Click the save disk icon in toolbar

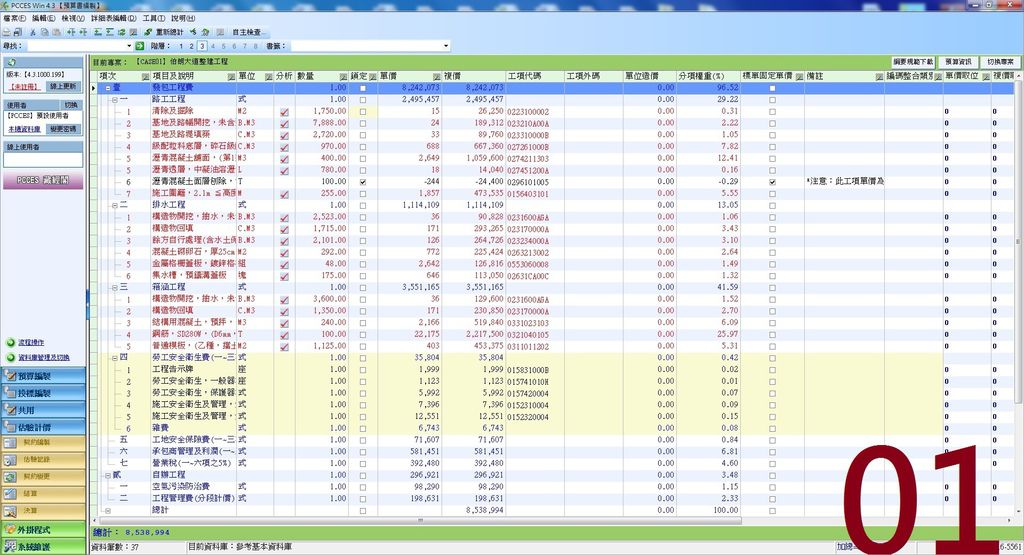point(18,32)
